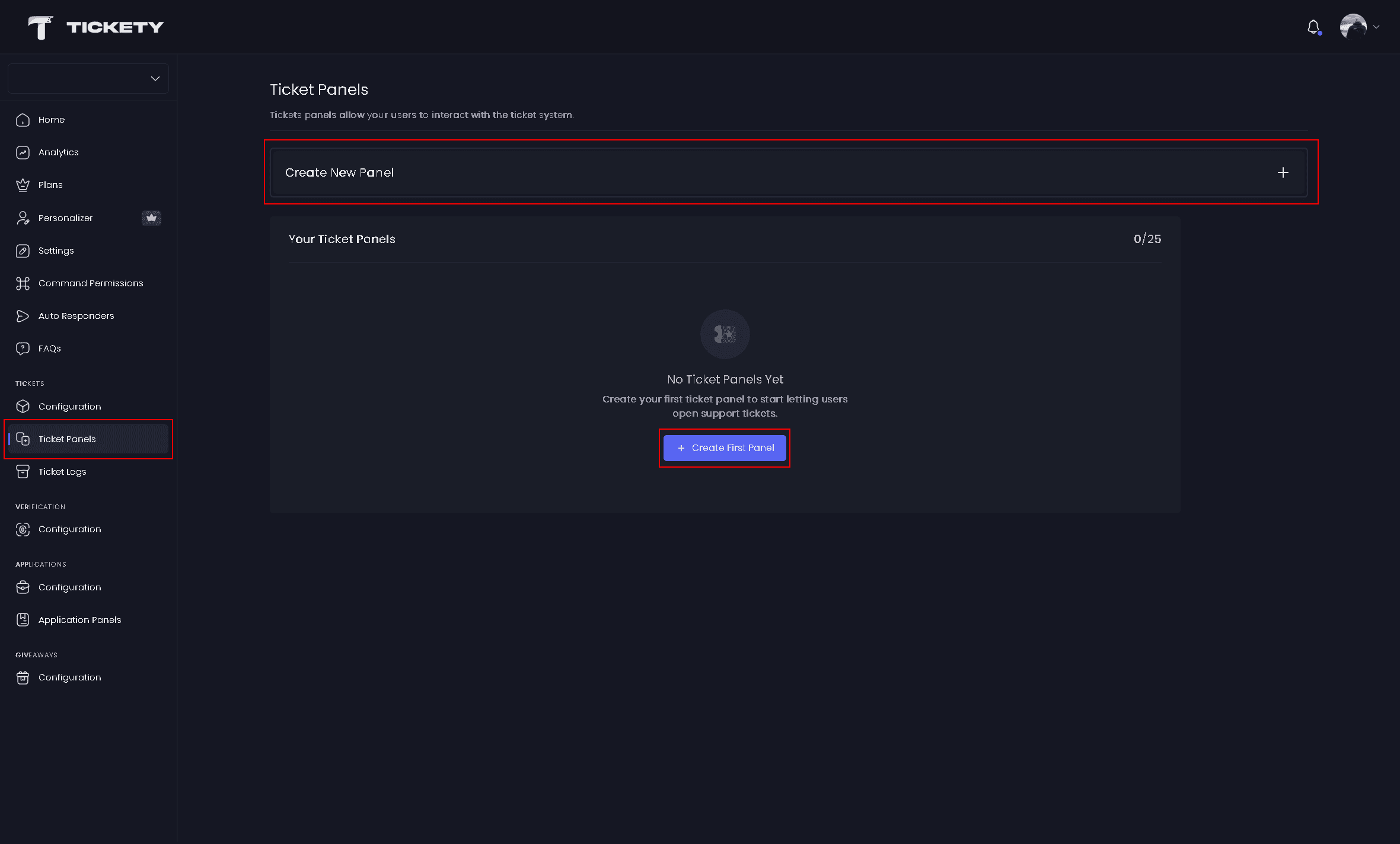Open the Analytics section

click(x=58, y=152)
